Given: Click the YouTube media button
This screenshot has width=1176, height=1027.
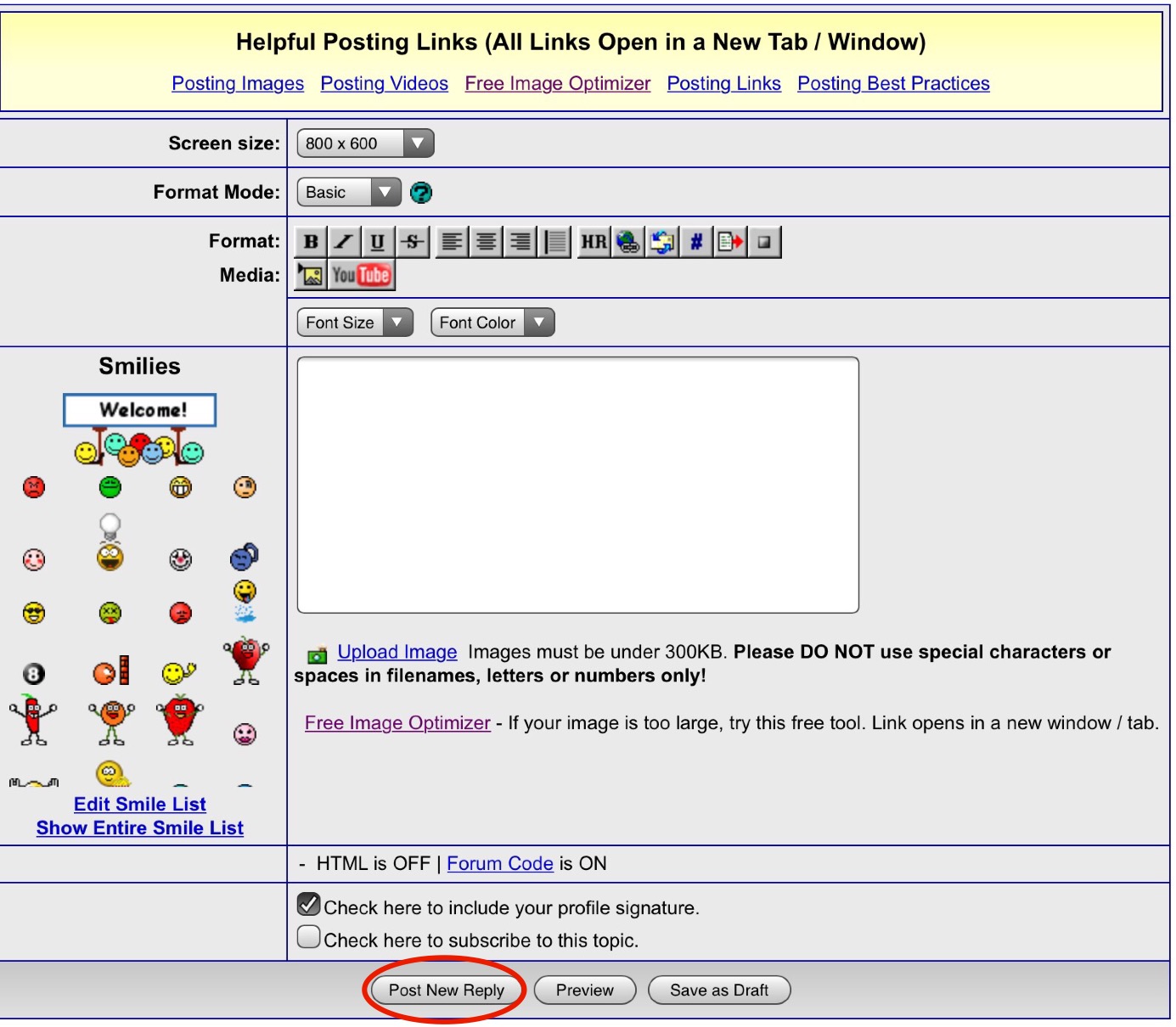Looking at the screenshot, I should tap(362, 275).
